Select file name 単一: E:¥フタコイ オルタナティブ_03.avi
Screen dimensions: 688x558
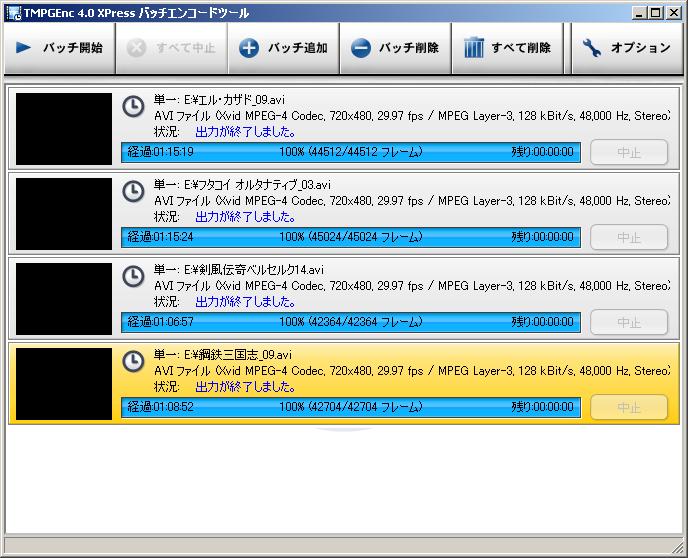click(242, 185)
